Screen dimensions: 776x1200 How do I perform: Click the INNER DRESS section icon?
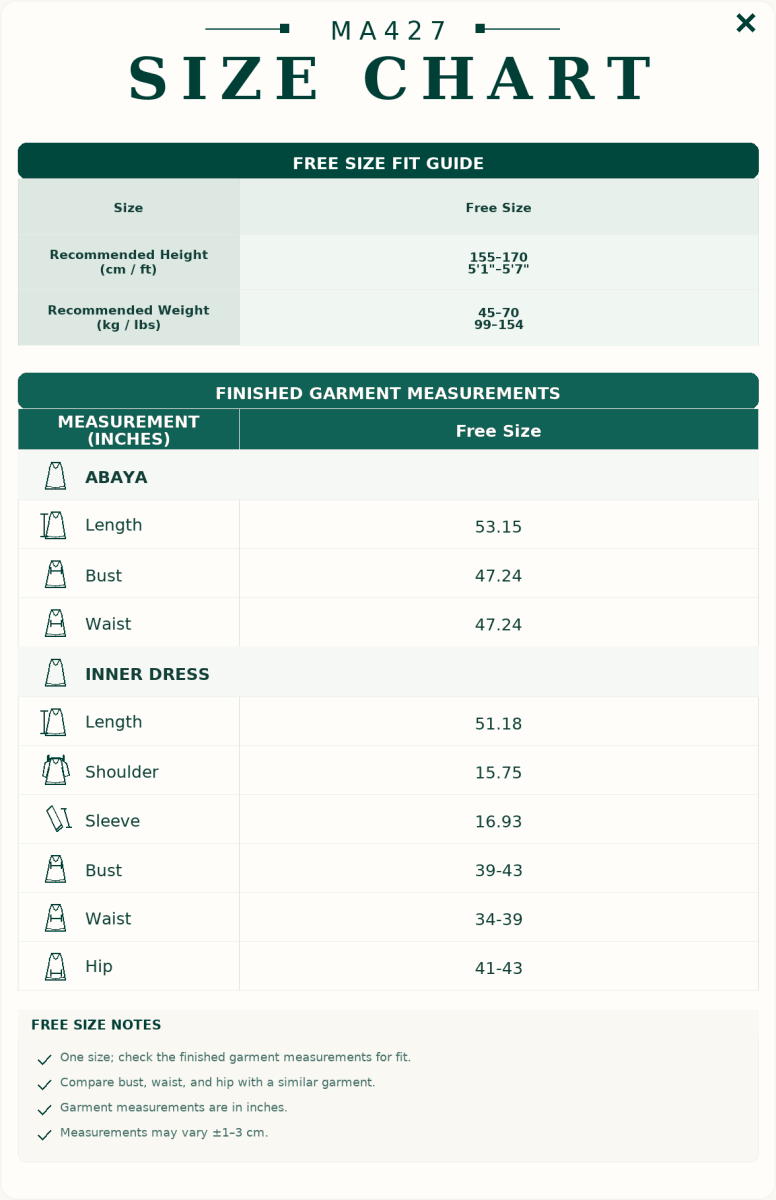(x=55, y=674)
